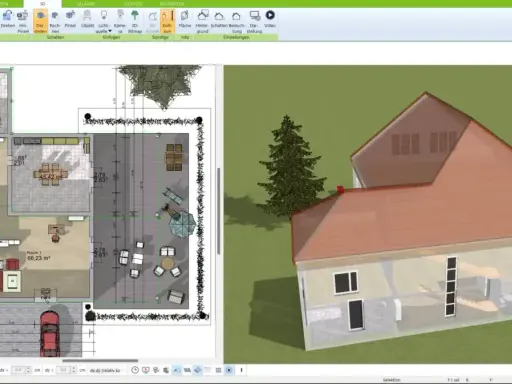Insert a Kamera into the scene
This screenshot has height=384, width=512.
(120, 21)
